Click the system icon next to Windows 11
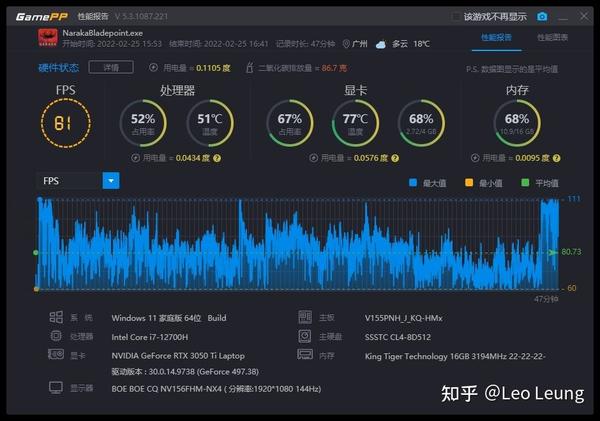 pos(56,317)
